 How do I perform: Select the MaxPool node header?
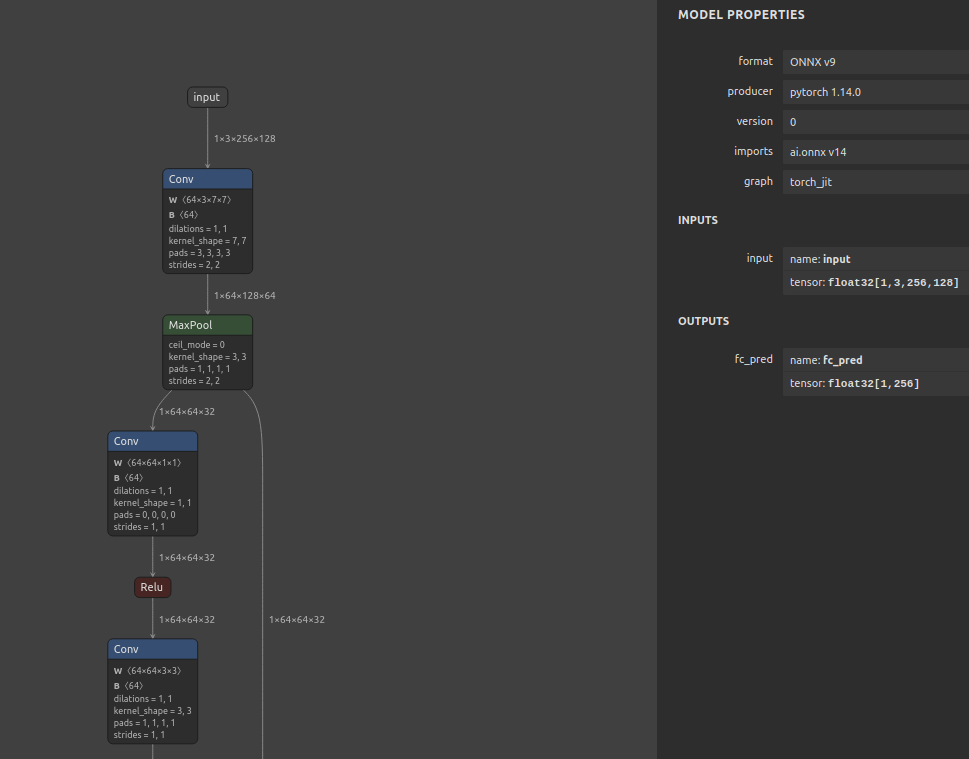pyautogui.click(x=207, y=325)
